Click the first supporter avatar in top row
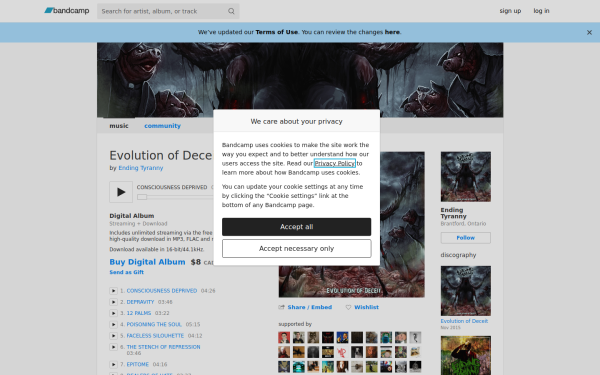This screenshot has height=375, width=600. tap(284, 338)
